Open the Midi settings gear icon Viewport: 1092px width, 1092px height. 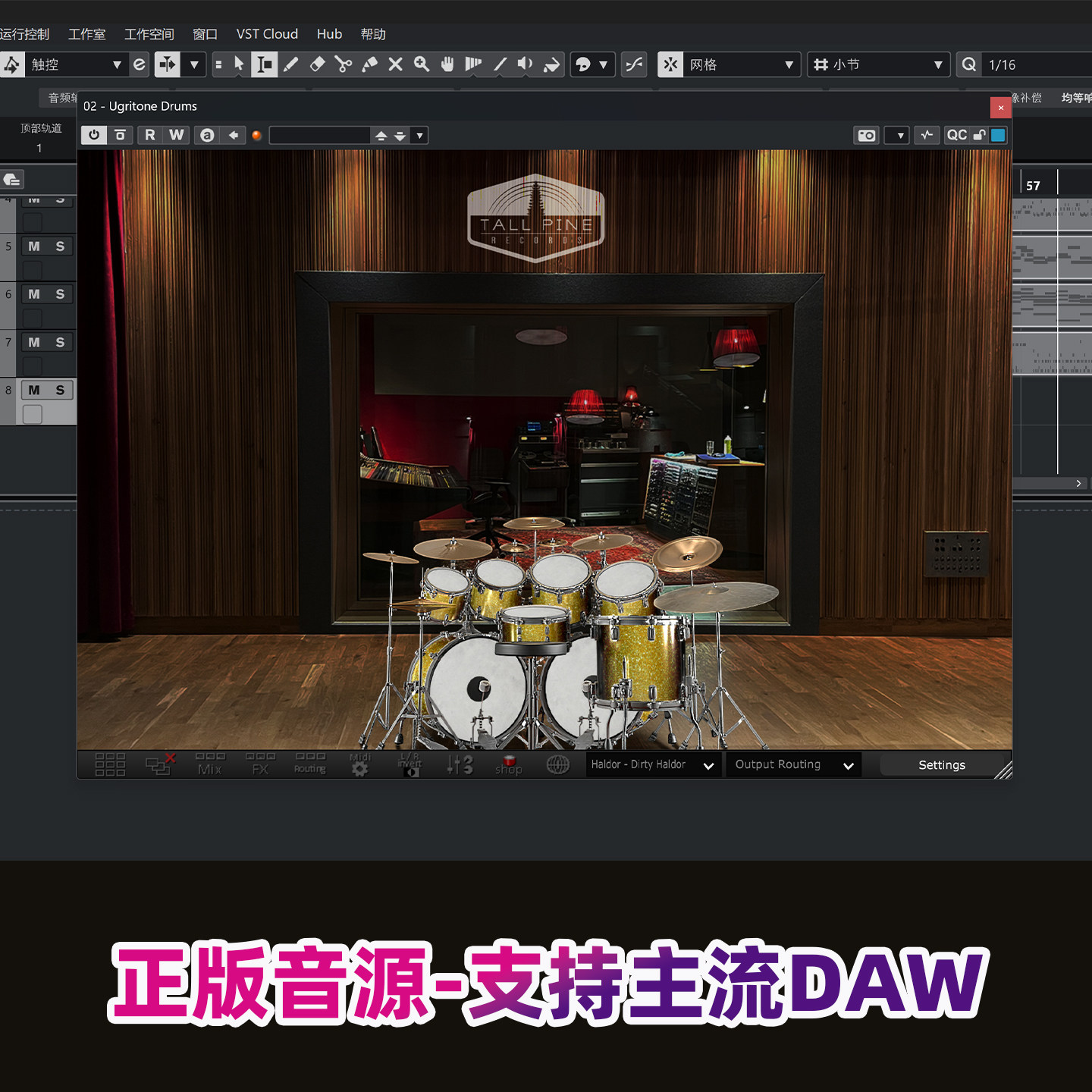click(360, 764)
